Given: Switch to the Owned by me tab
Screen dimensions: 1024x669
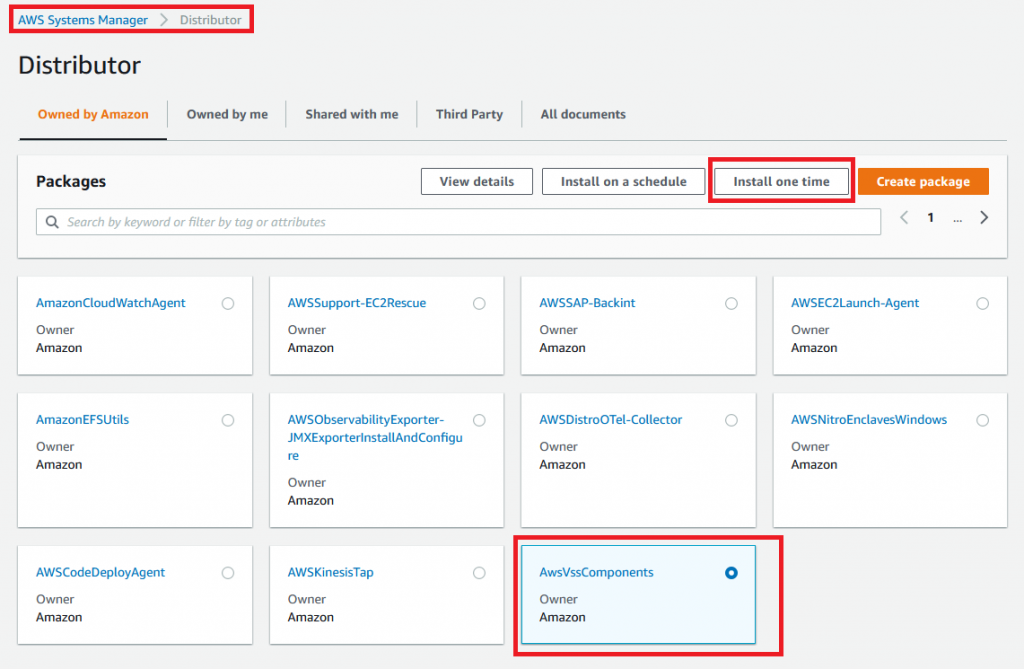Looking at the screenshot, I should pyautogui.click(x=227, y=114).
